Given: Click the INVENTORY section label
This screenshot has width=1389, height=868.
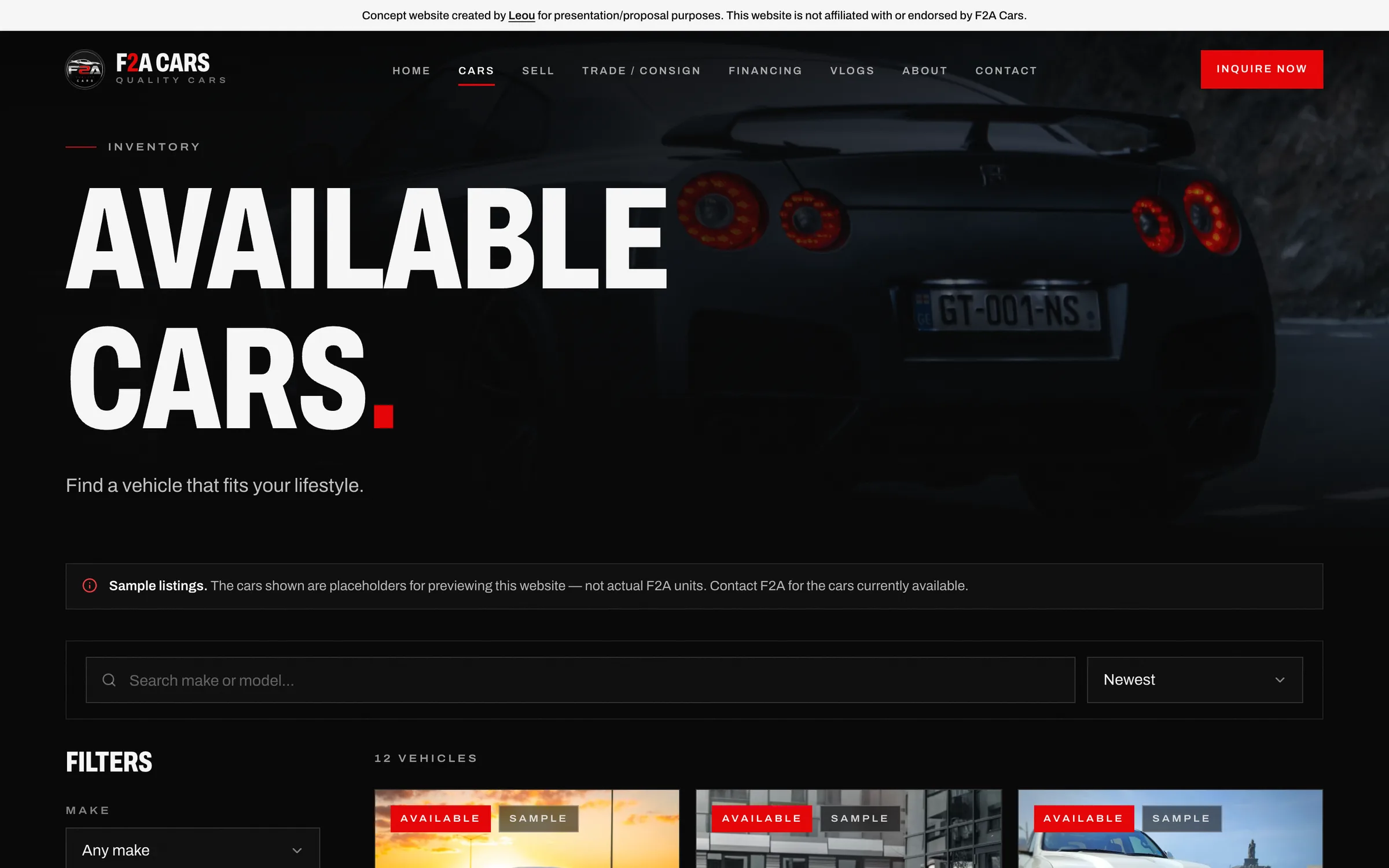Looking at the screenshot, I should (154, 147).
